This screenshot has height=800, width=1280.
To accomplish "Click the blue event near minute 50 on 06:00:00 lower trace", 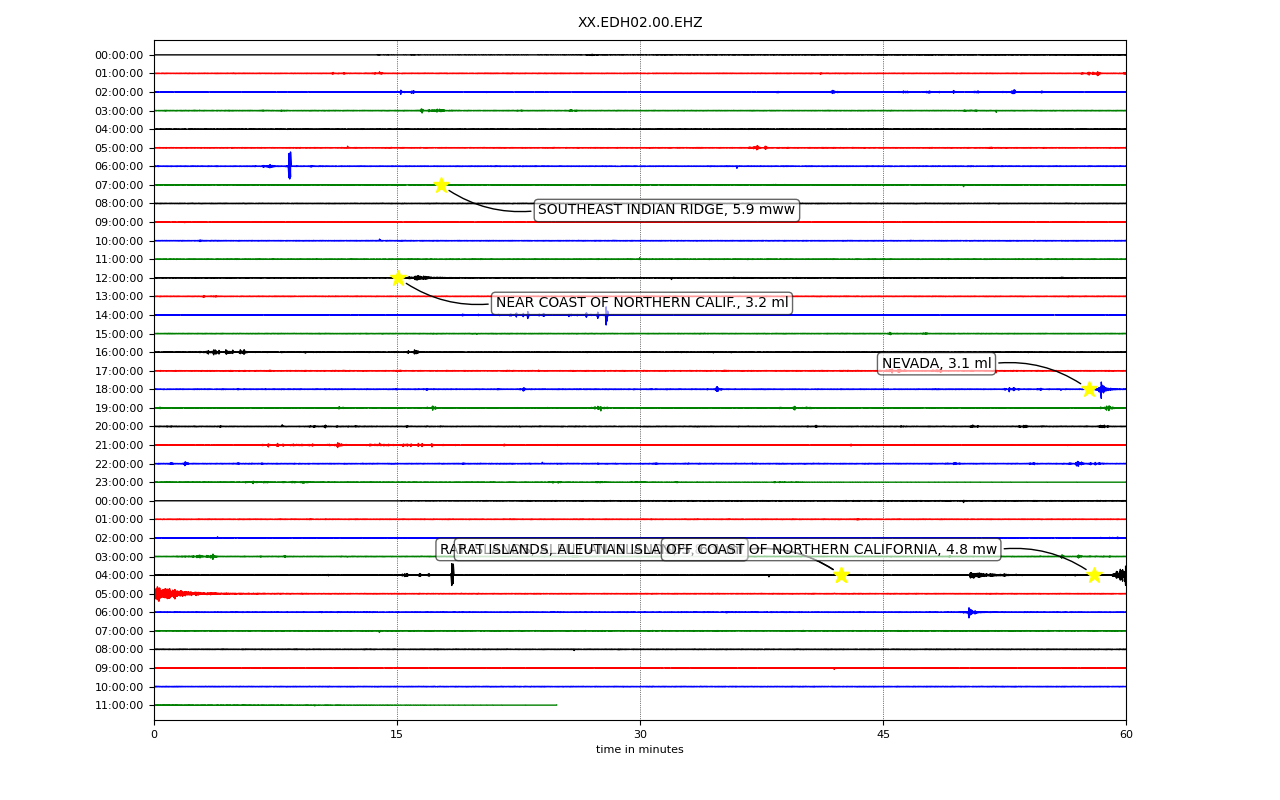I will 970,612.
